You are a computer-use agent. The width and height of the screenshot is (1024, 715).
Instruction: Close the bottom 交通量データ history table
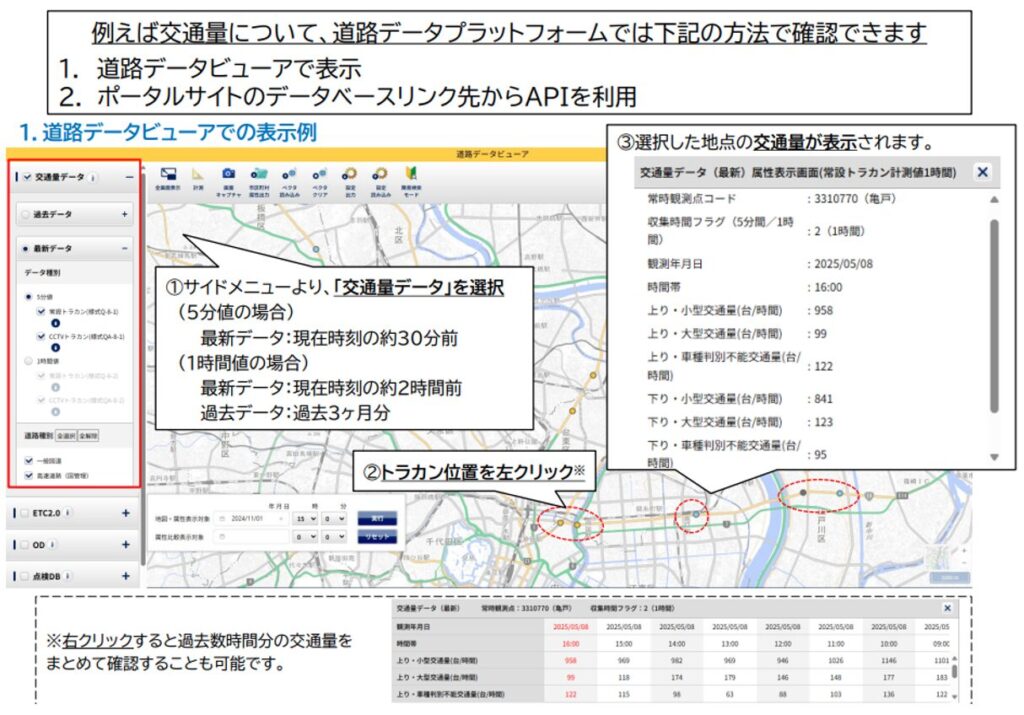pyautogui.click(x=948, y=609)
